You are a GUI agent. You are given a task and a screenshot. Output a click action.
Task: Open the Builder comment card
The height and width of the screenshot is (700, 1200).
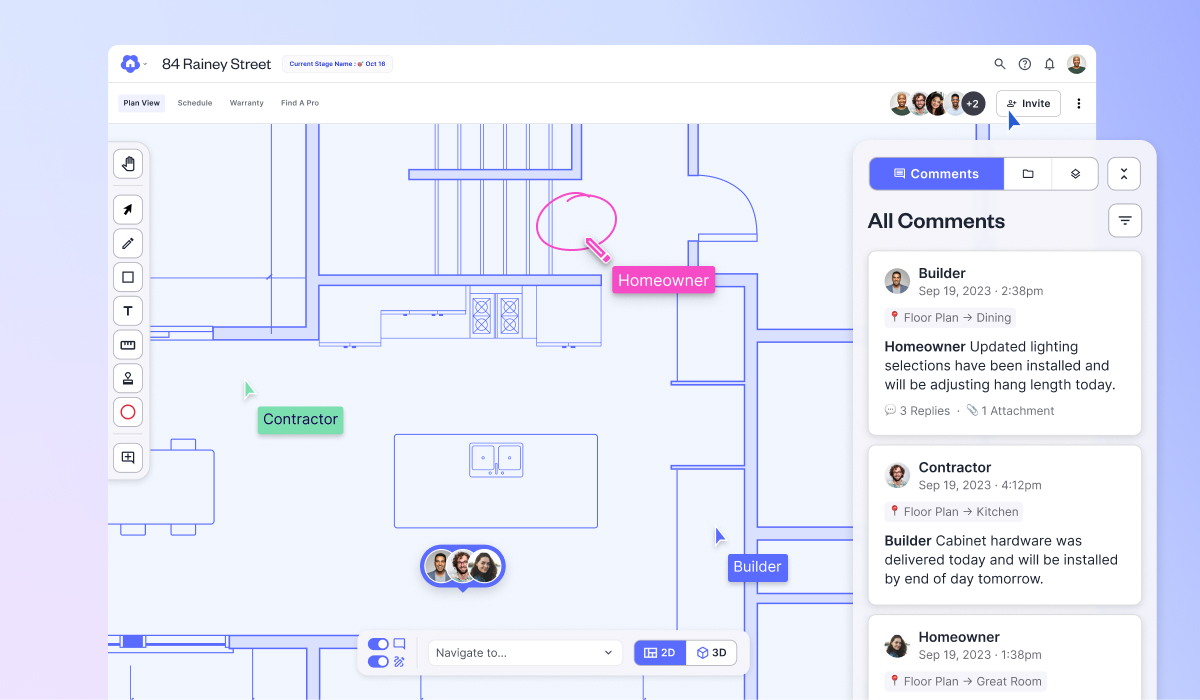(x=1004, y=342)
